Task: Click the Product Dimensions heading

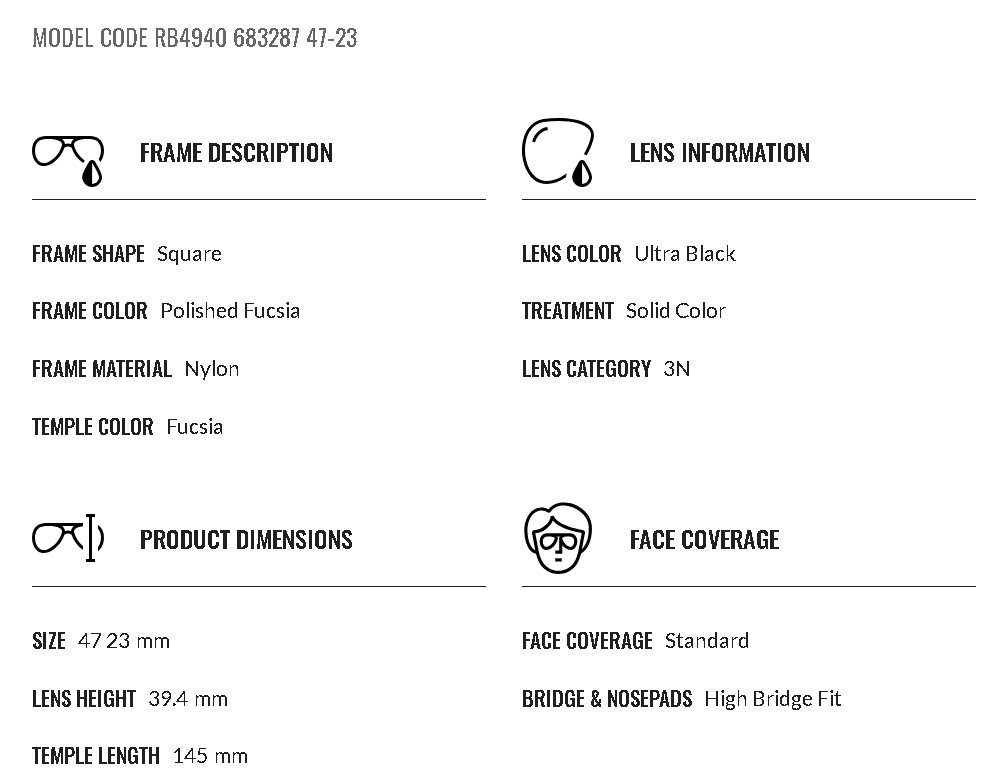Action: (246, 540)
